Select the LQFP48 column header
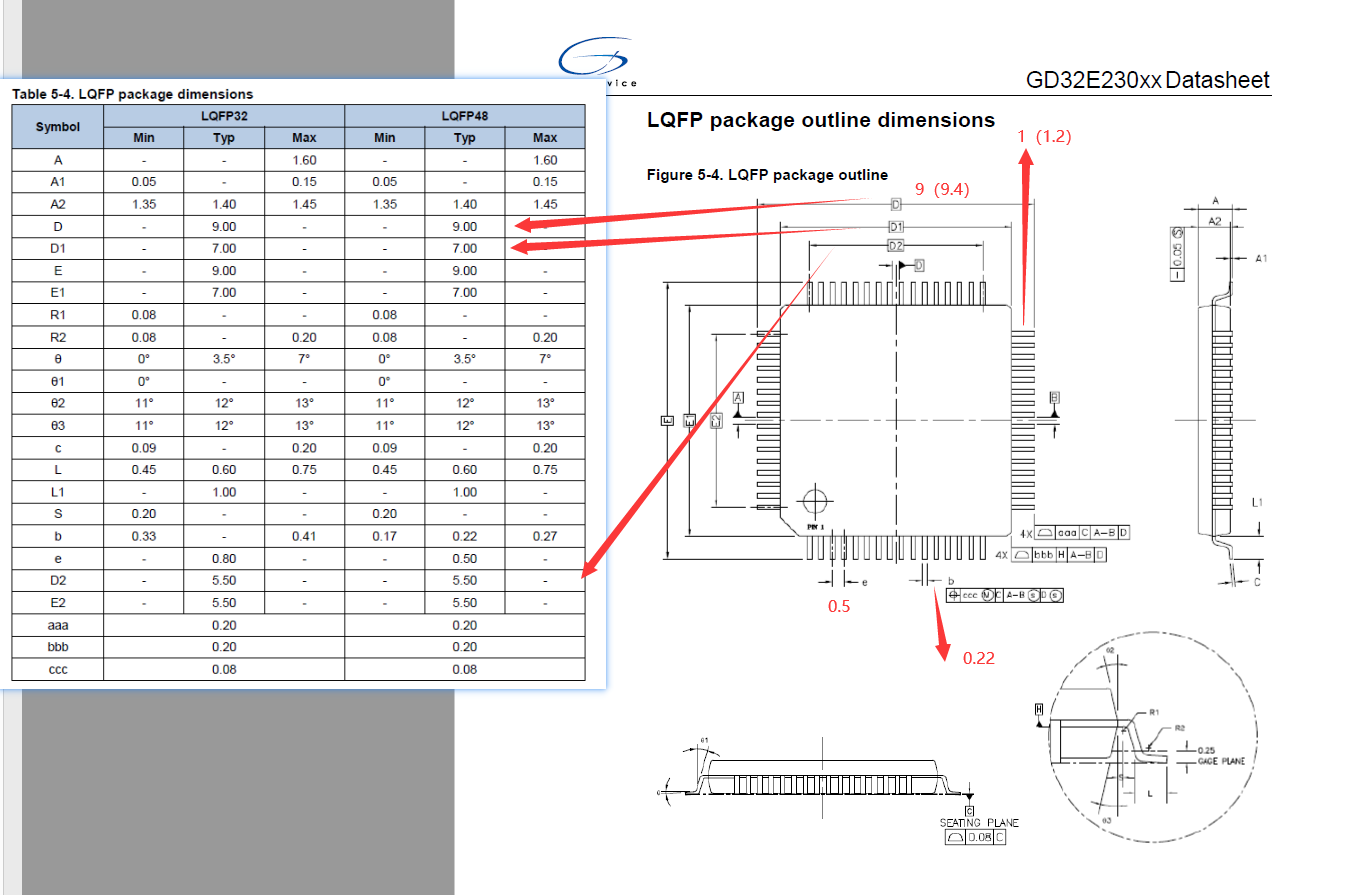Viewport: 1360px width, 895px height. (464, 116)
